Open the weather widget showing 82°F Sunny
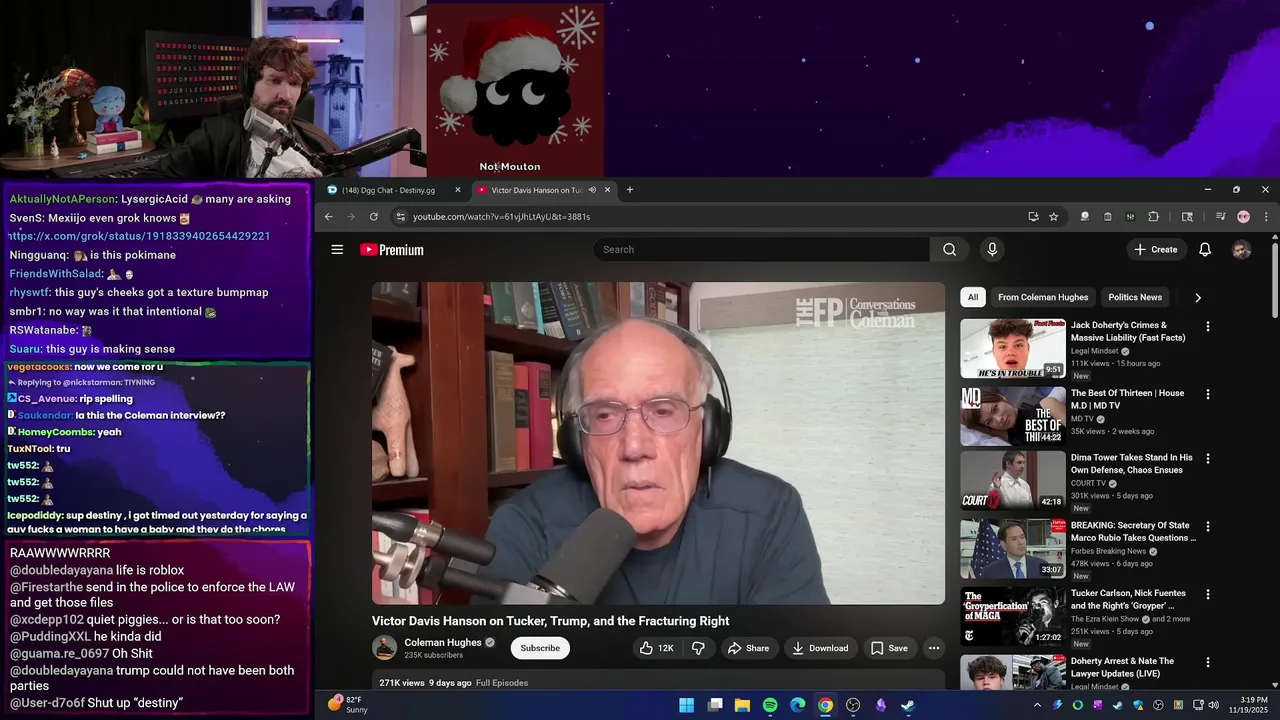The height and width of the screenshot is (720, 1280). point(348,705)
